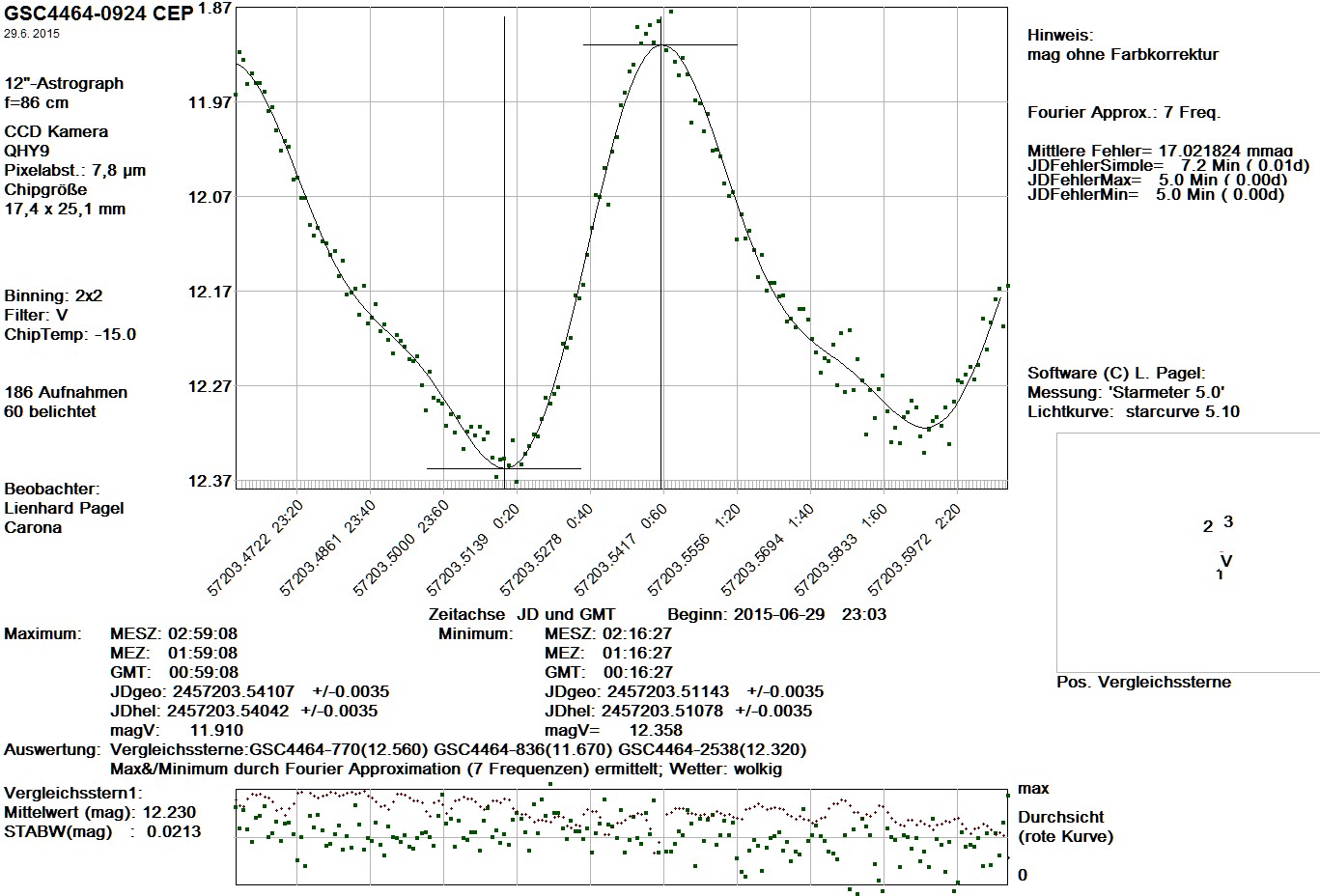Select 'Beginn: 2015-06-29 23:03' text

point(777,614)
